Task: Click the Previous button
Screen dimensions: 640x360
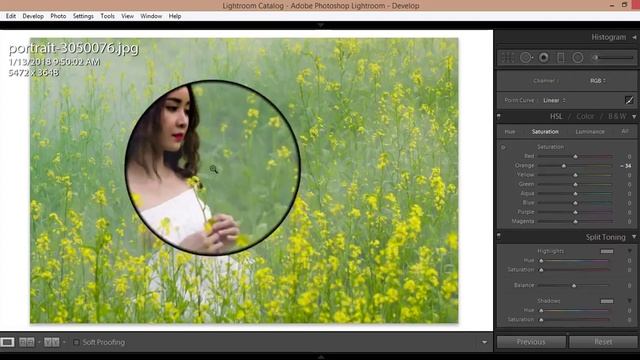Action: (531, 342)
